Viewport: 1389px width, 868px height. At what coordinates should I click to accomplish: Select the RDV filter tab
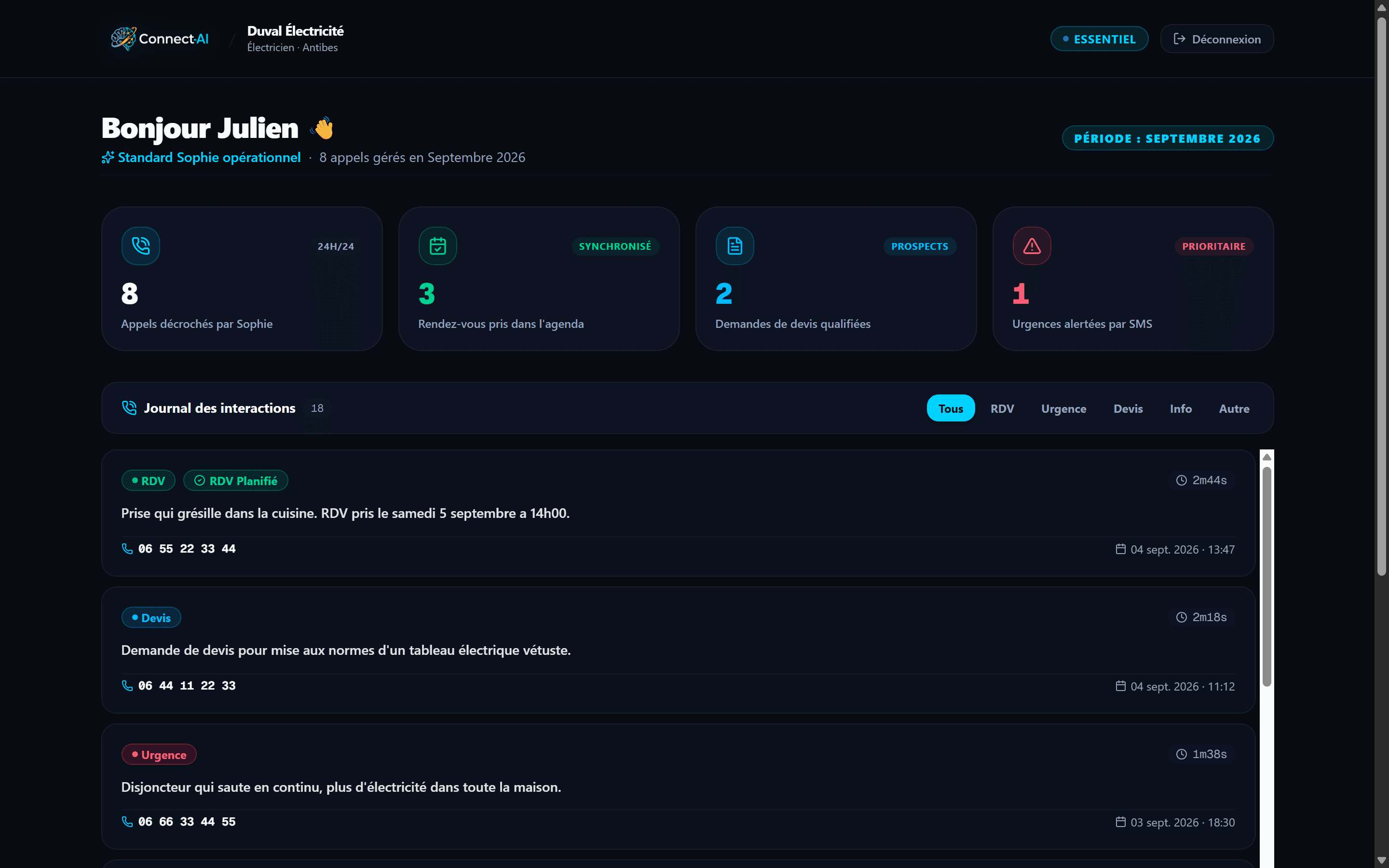tap(1002, 408)
